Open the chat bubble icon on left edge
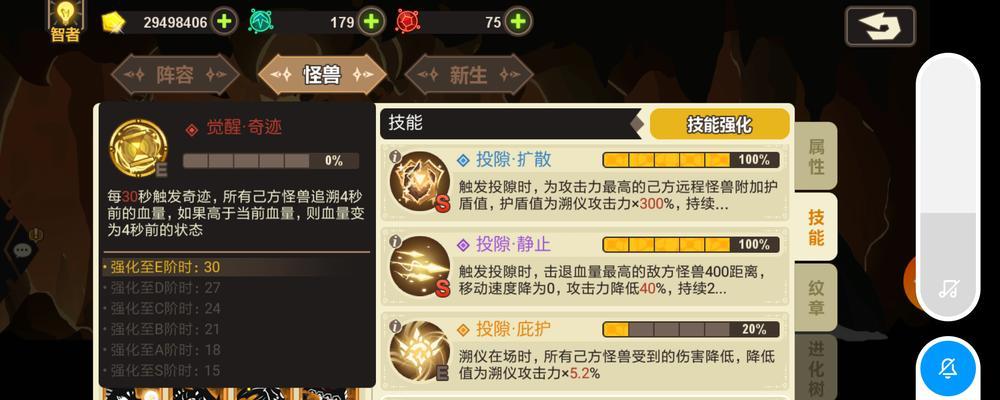 [23, 251]
